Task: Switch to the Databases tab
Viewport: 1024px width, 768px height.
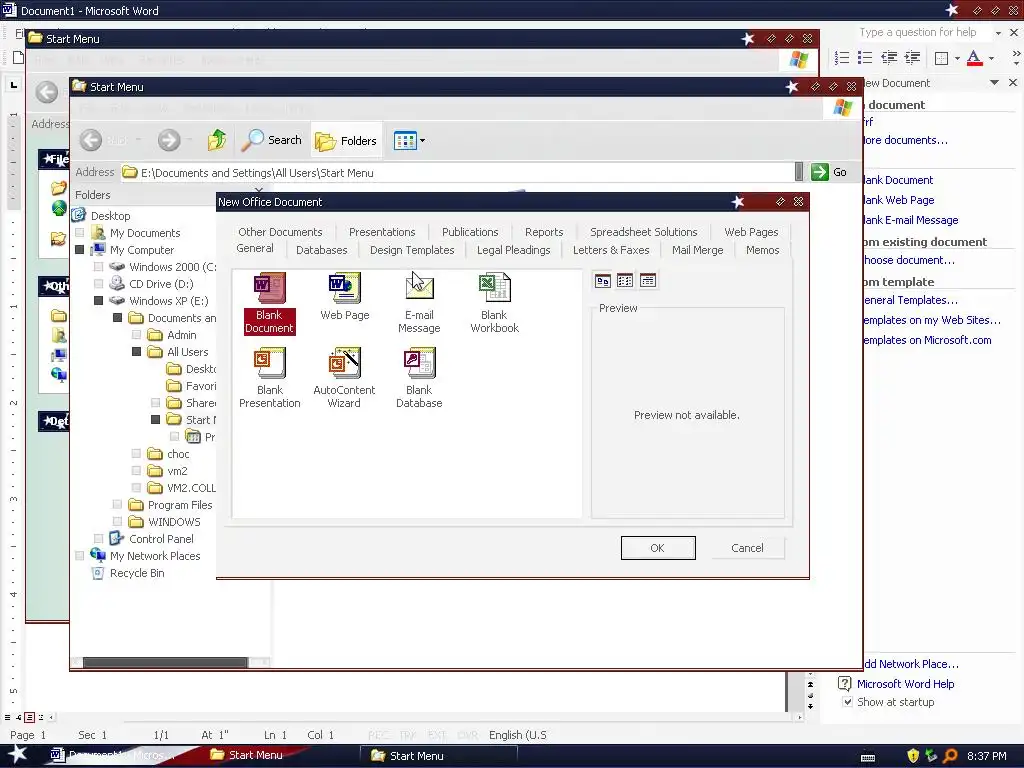Action: click(321, 250)
